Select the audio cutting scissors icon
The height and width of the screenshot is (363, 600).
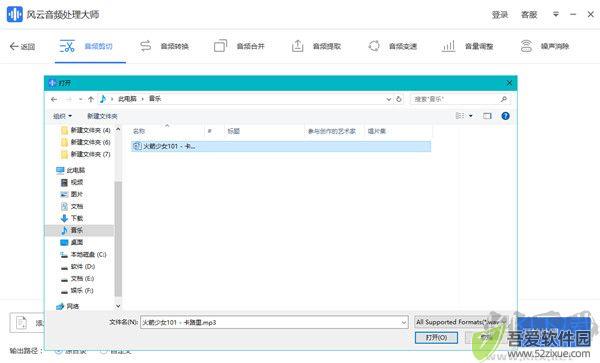pyautogui.click(x=67, y=46)
